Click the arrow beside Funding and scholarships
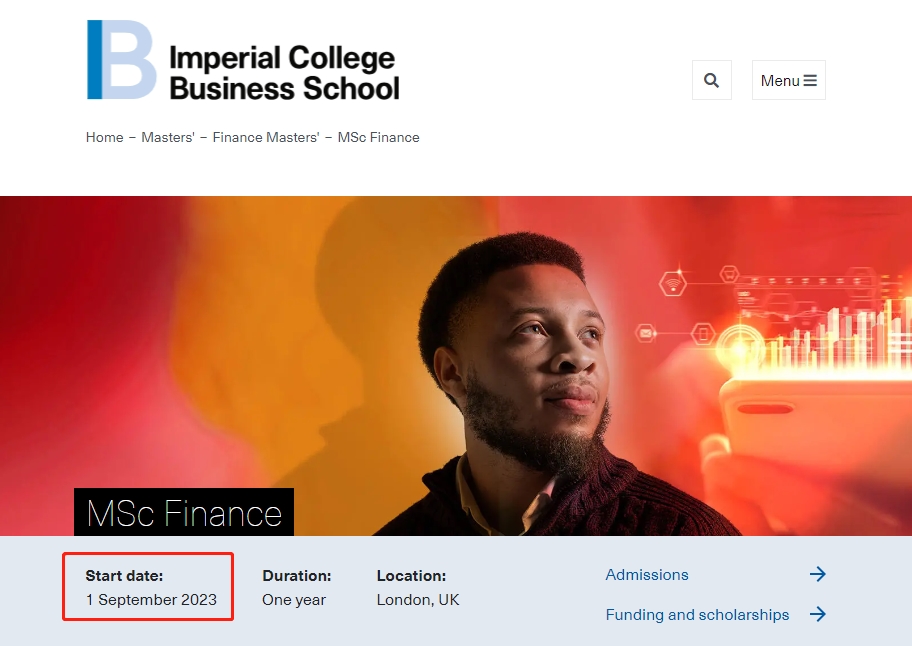This screenshot has width=912, height=646. click(x=817, y=614)
